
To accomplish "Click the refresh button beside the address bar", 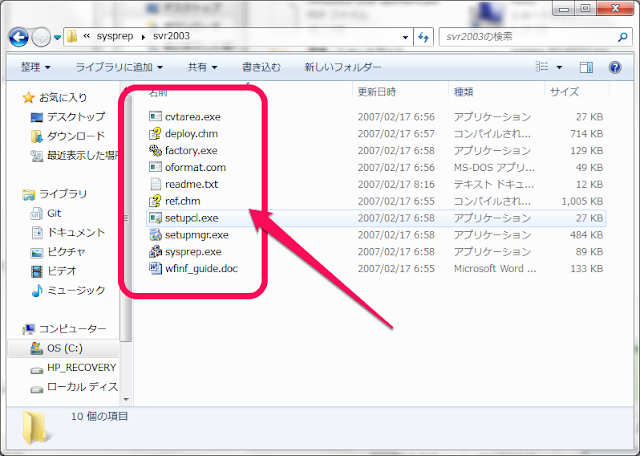I will click(x=423, y=37).
